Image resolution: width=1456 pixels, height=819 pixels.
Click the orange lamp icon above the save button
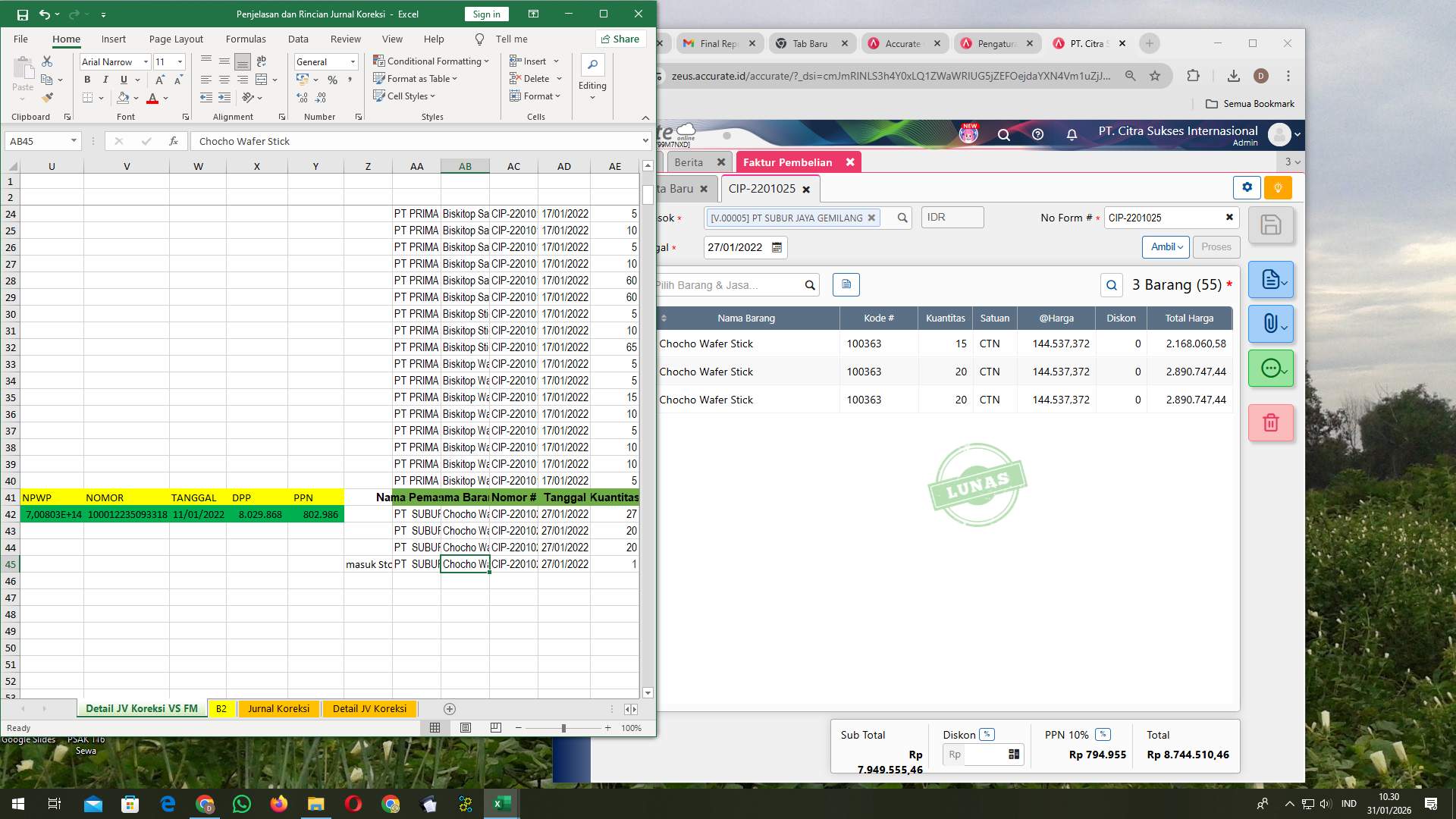(1278, 187)
